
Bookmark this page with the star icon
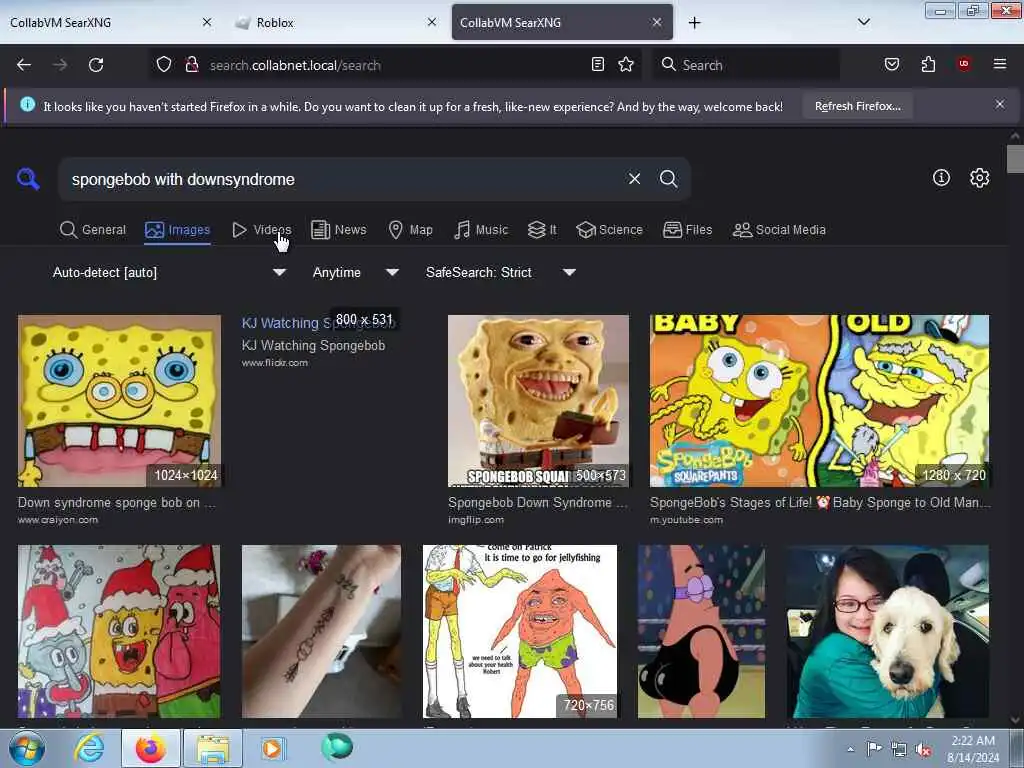[626, 65]
